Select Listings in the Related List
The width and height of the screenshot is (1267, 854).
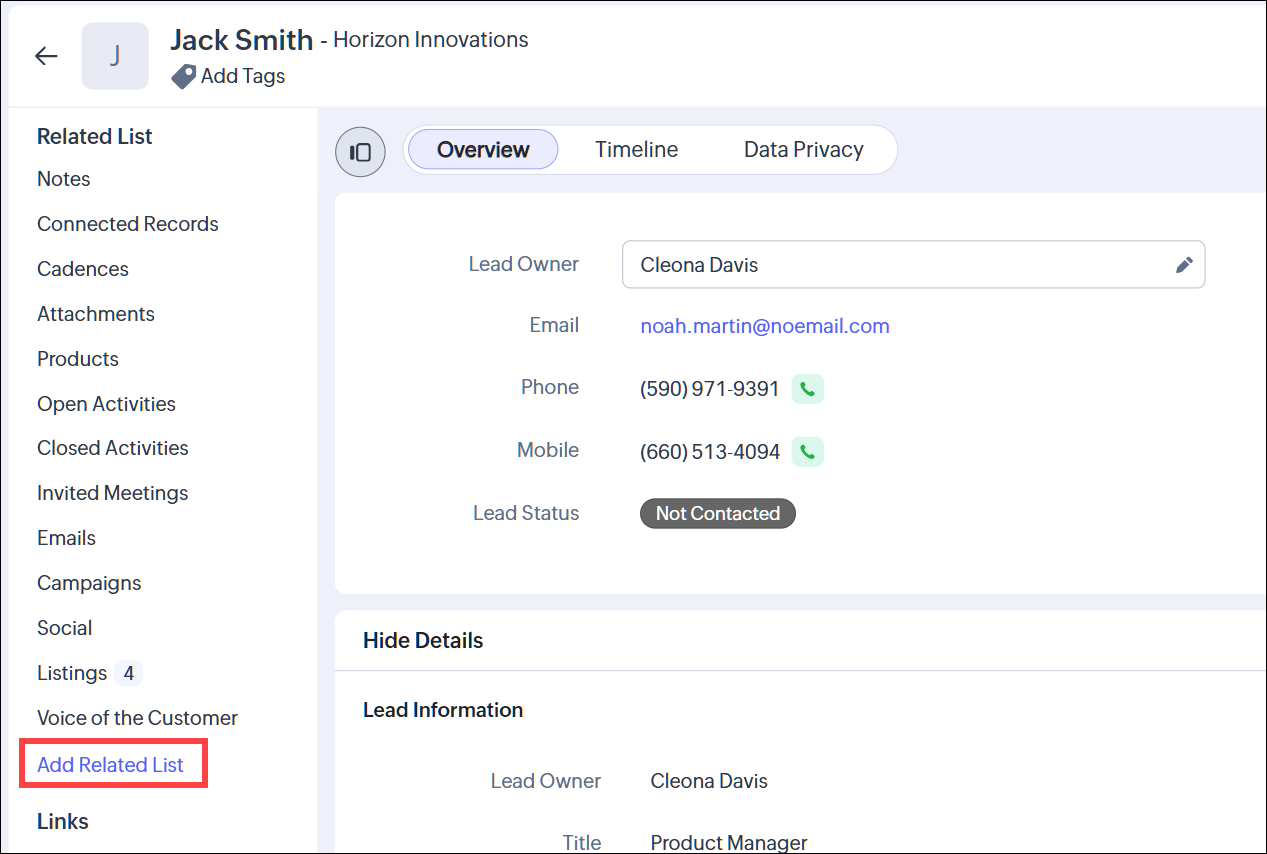click(72, 673)
